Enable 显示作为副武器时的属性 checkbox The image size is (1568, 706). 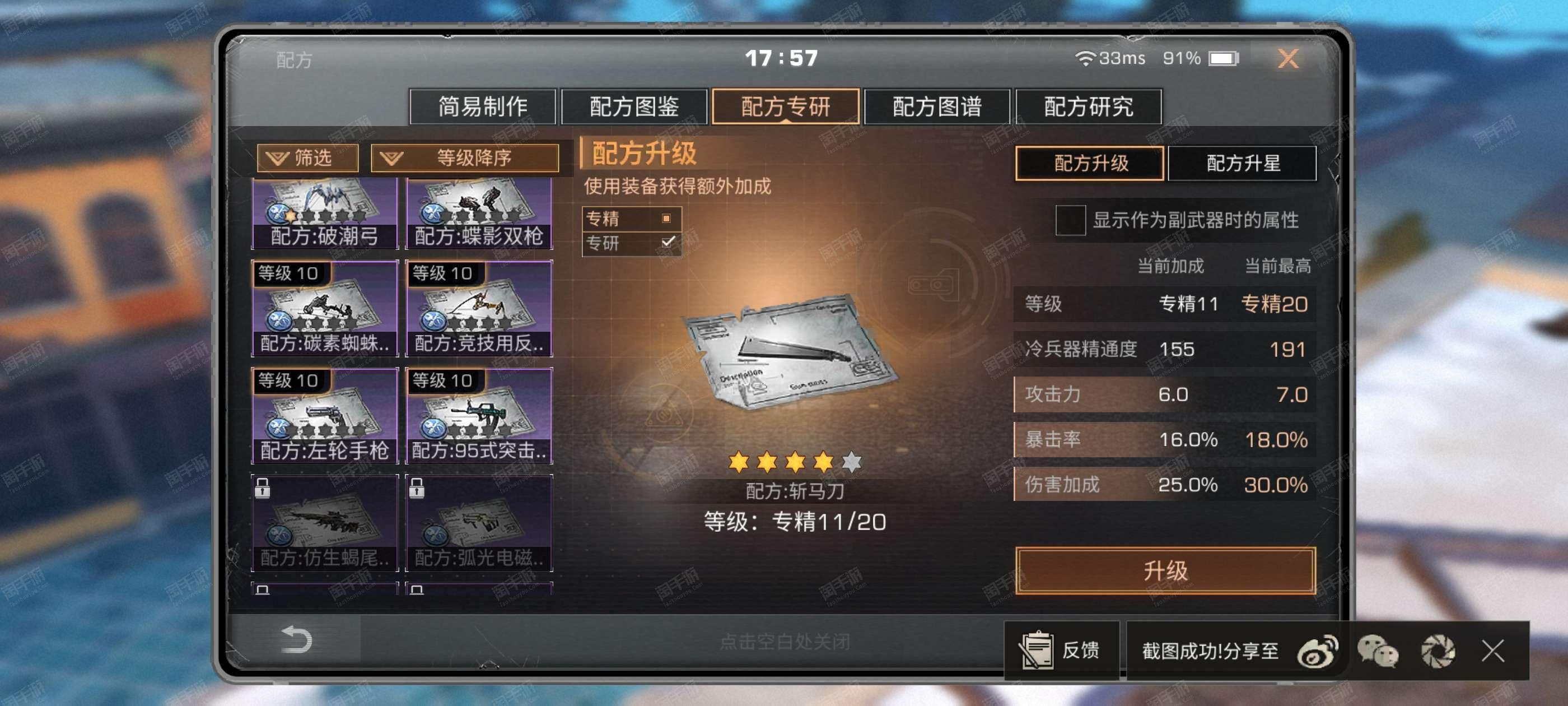click(x=1070, y=220)
